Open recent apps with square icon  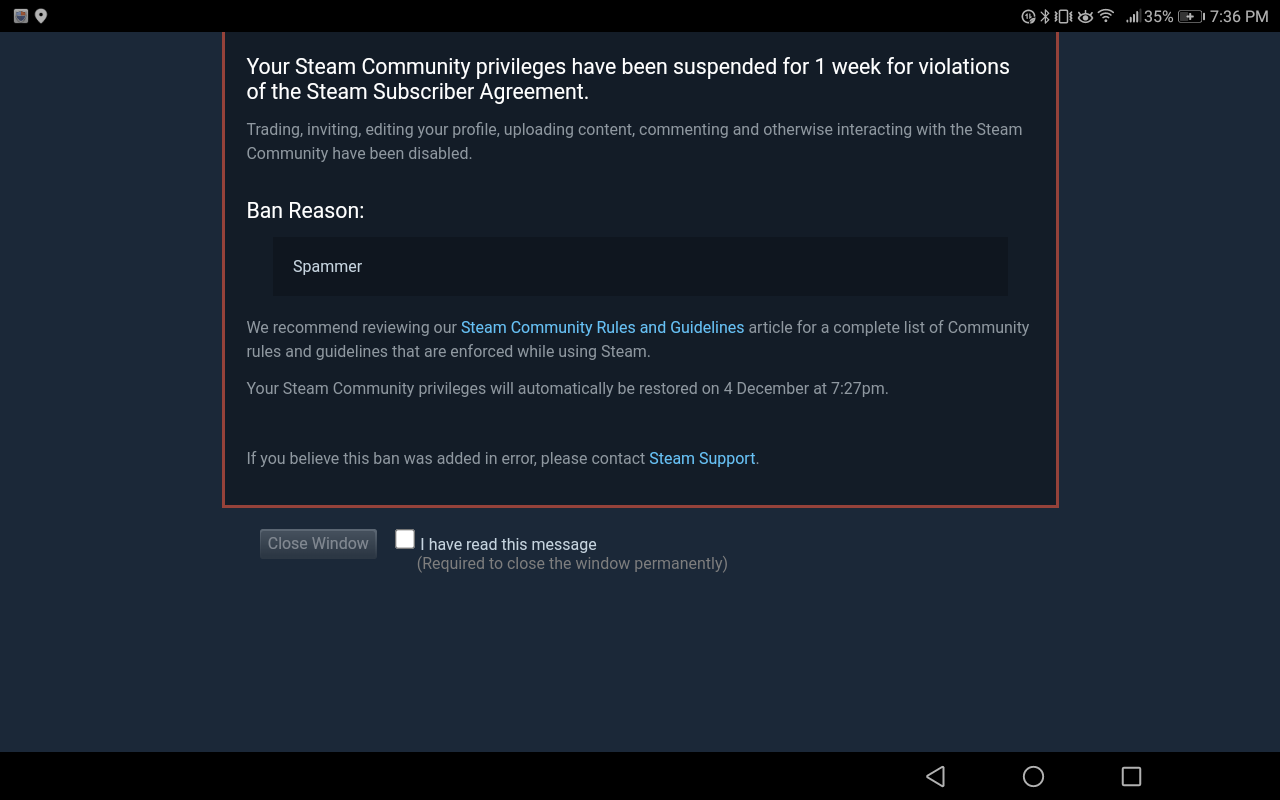pos(1131,776)
